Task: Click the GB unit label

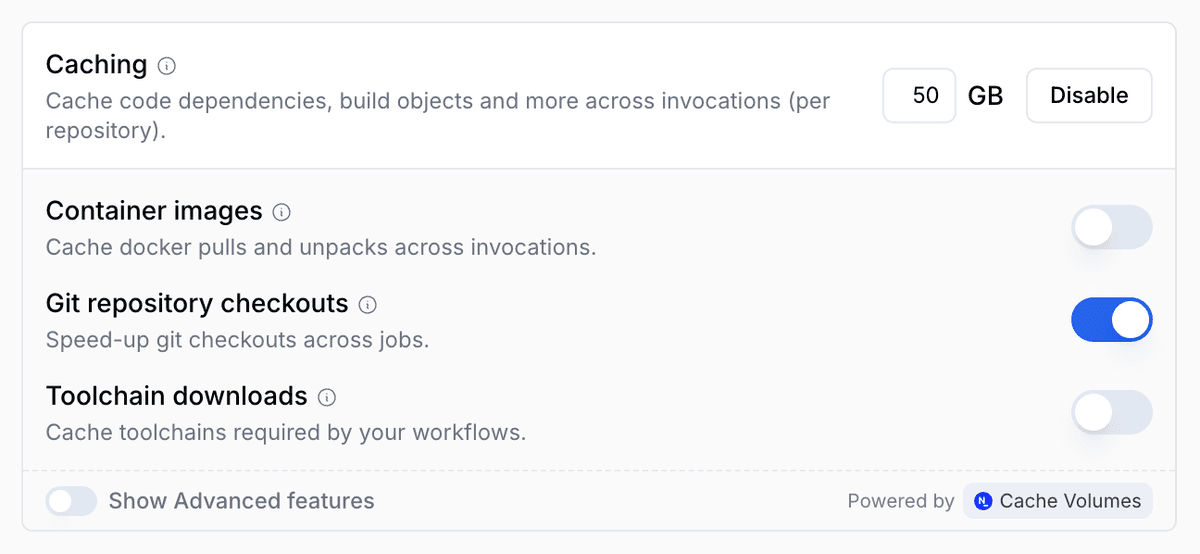Action: coord(985,96)
